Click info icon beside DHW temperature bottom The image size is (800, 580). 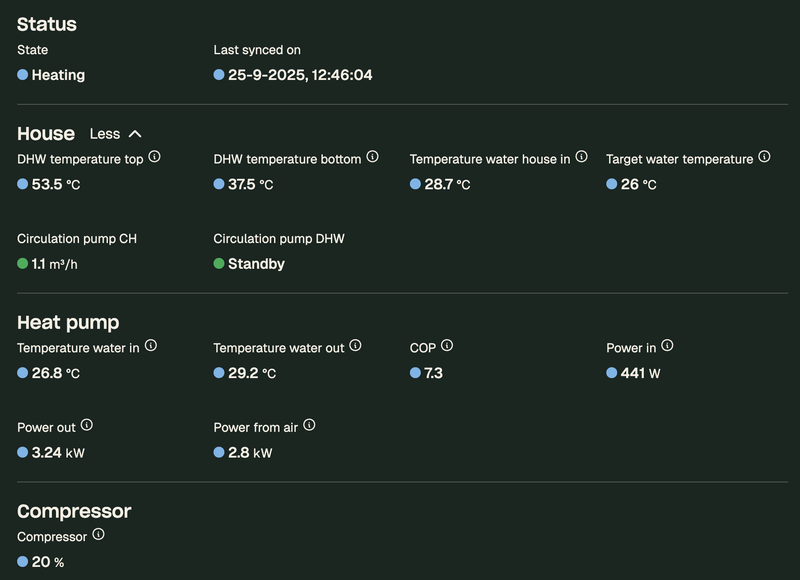click(373, 157)
